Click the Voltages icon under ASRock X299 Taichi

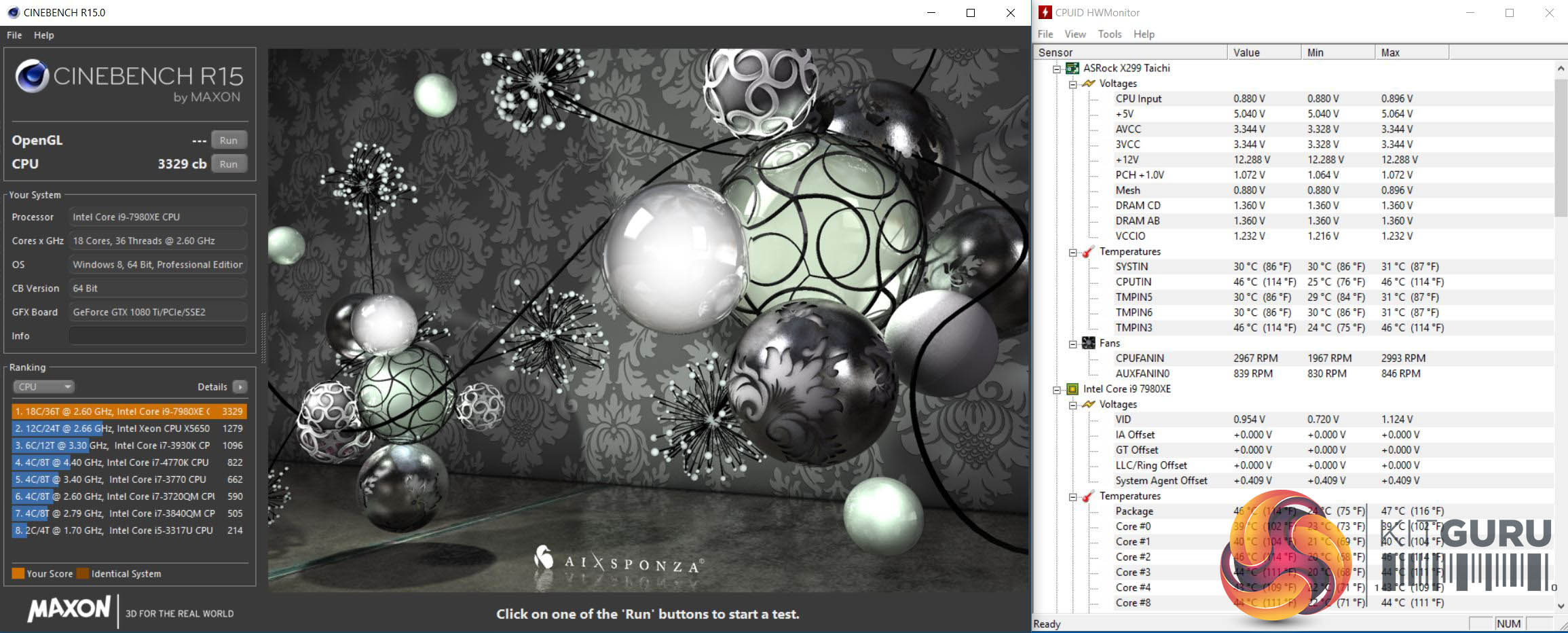pos(1089,84)
